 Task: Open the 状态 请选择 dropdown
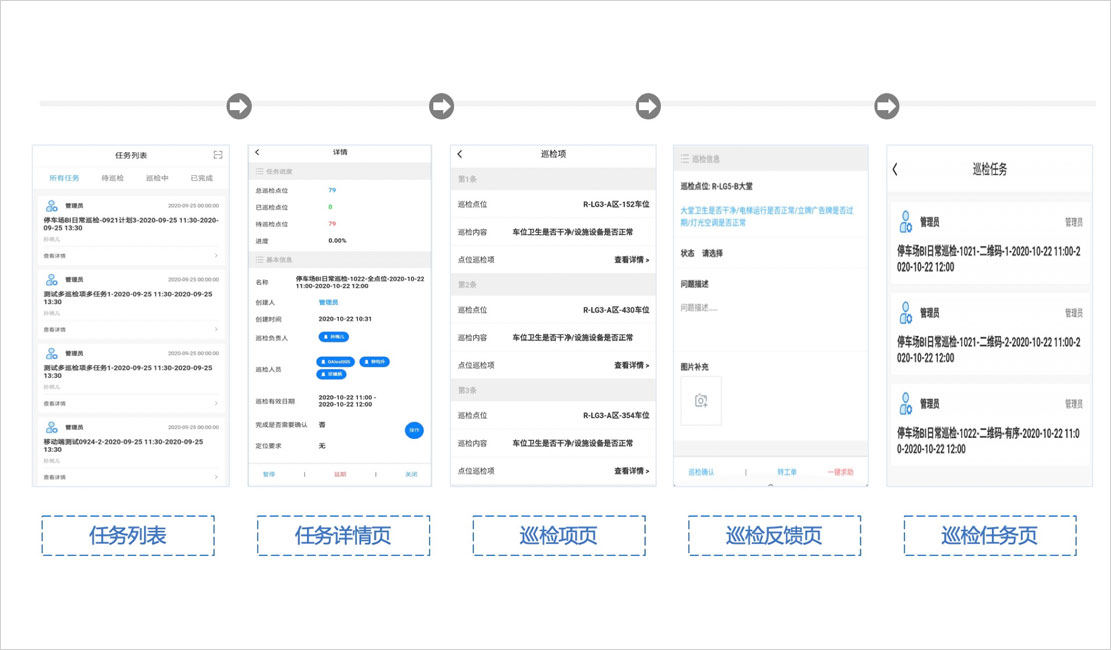pos(713,254)
